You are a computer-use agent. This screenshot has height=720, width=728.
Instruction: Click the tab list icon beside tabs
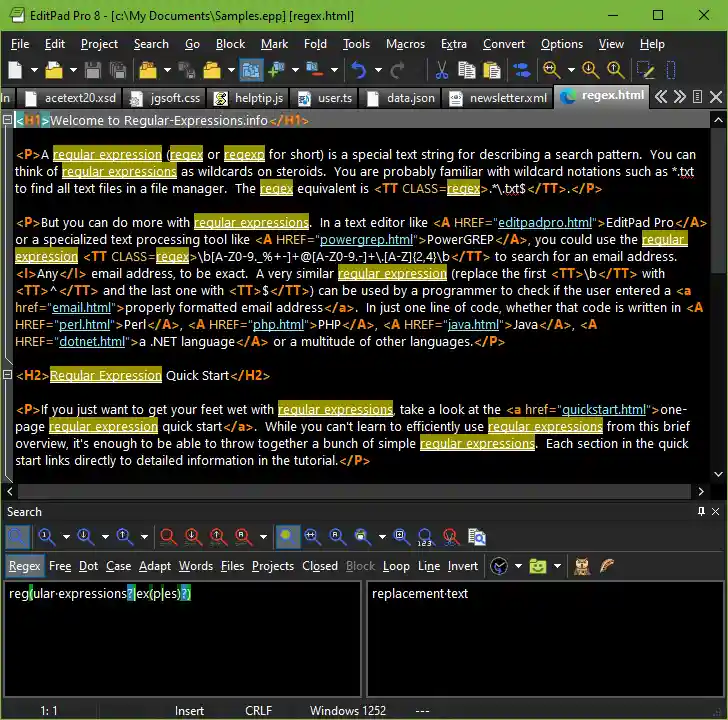click(697, 97)
